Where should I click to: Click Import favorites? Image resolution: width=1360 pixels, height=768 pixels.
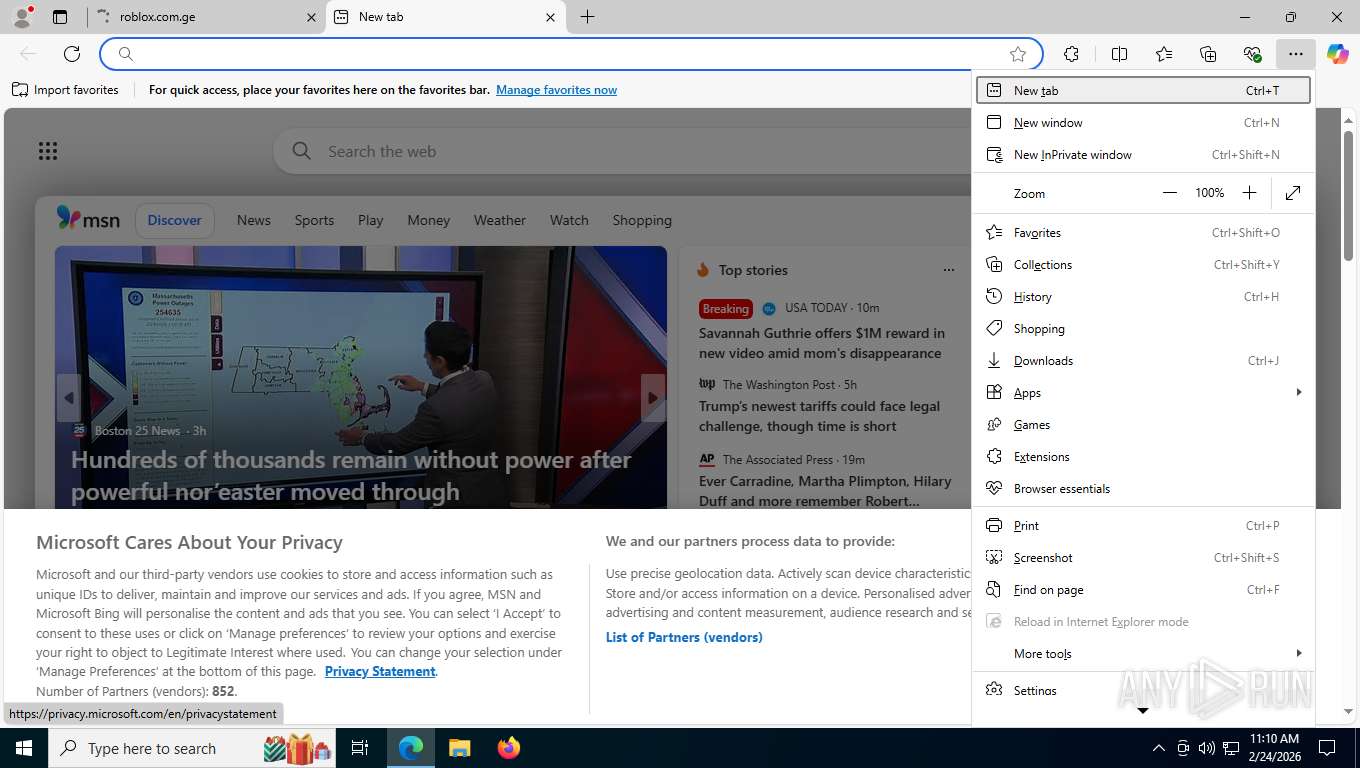click(x=65, y=90)
